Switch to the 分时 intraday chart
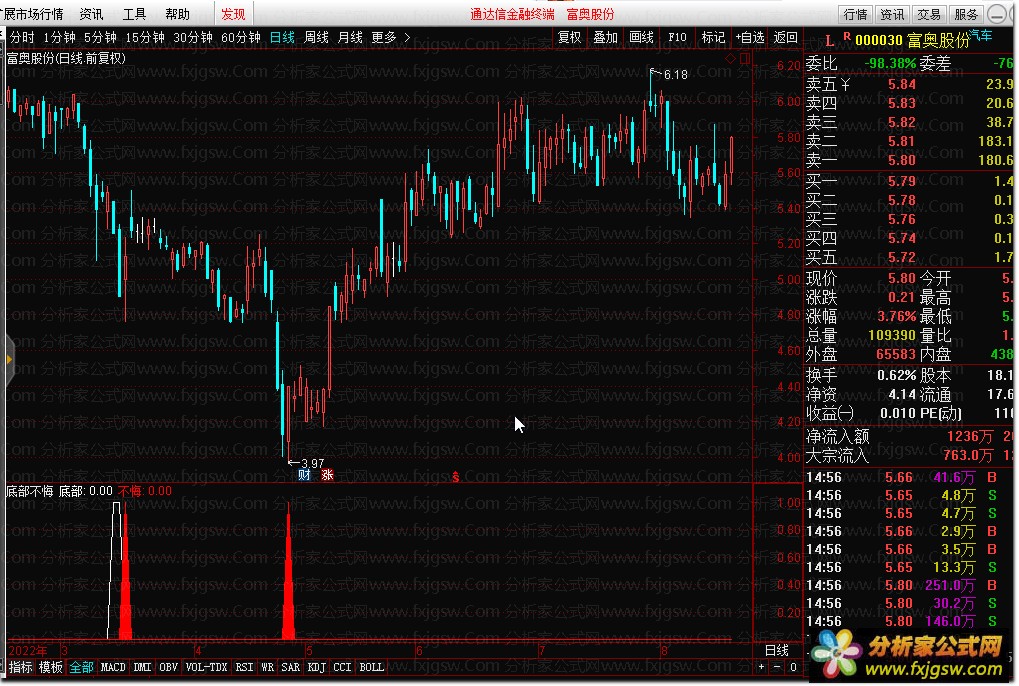1019x686 pixels. 22,38
